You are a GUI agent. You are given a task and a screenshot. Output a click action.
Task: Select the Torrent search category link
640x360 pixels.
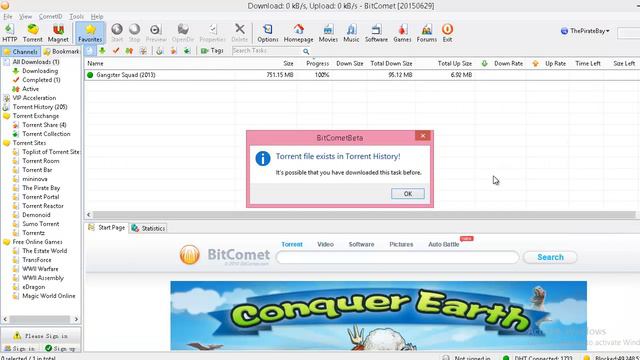[292, 244]
